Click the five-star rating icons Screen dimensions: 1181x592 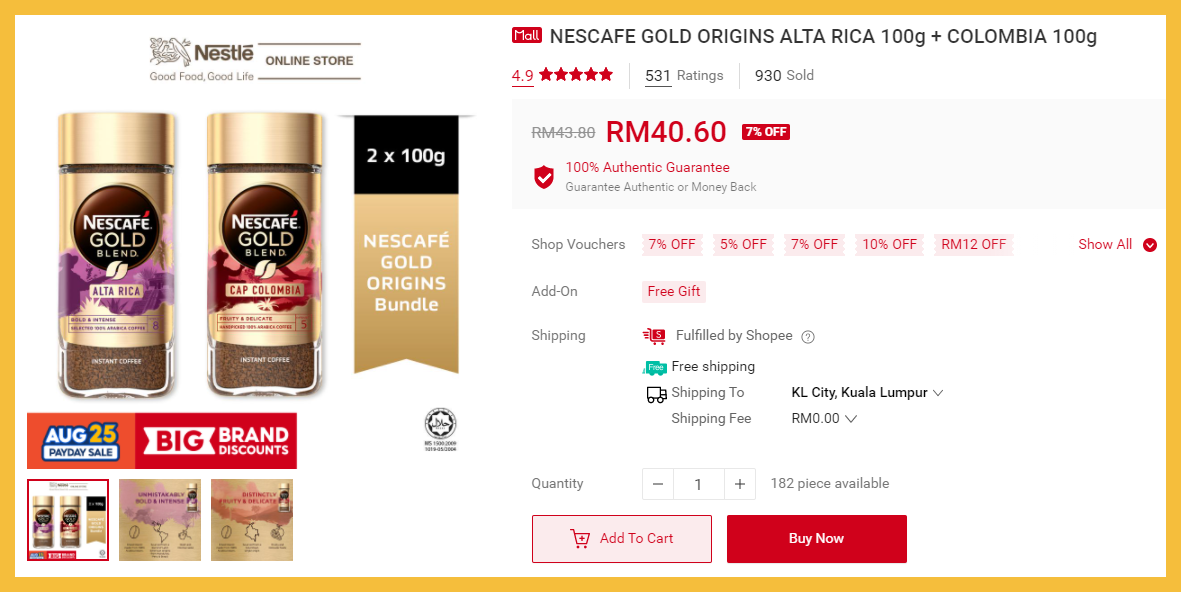[x=575, y=75]
